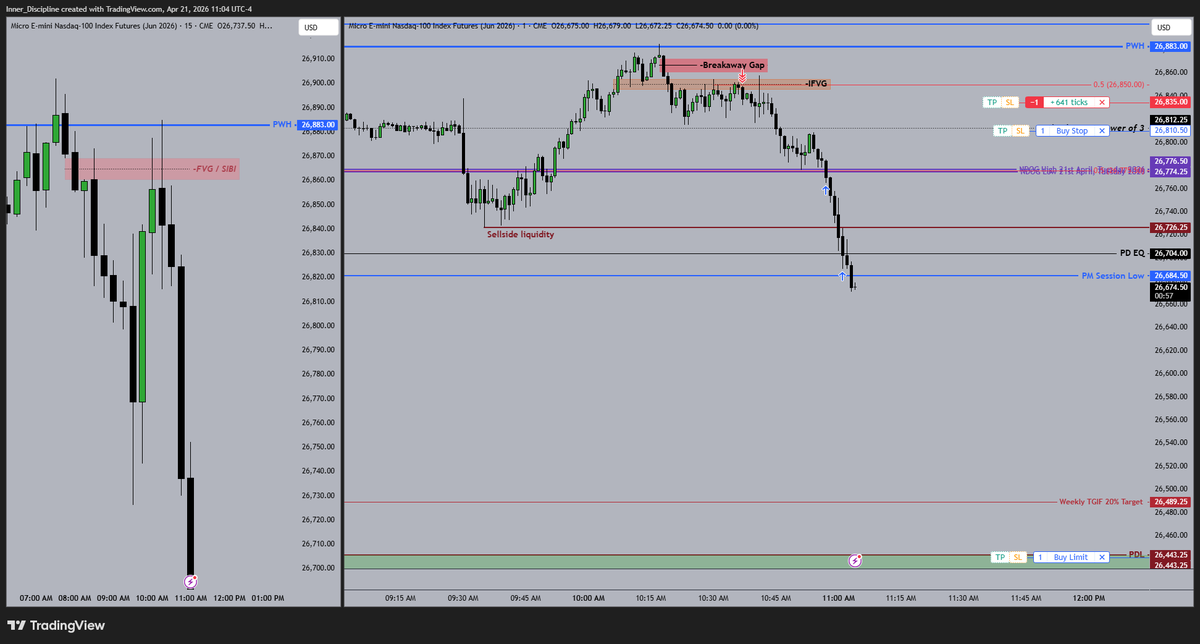Click the lightning event icon on left chart

(191, 580)
